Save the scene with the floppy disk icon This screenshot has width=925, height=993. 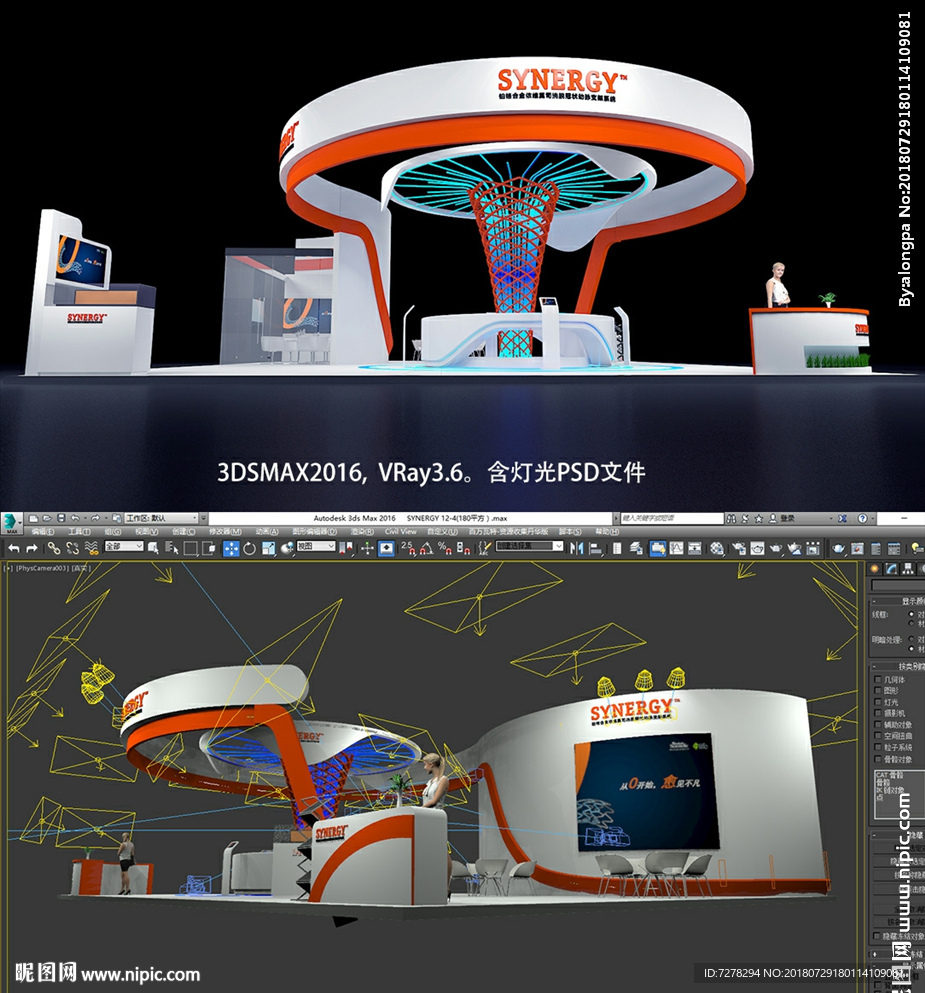(x=61, y=518)
